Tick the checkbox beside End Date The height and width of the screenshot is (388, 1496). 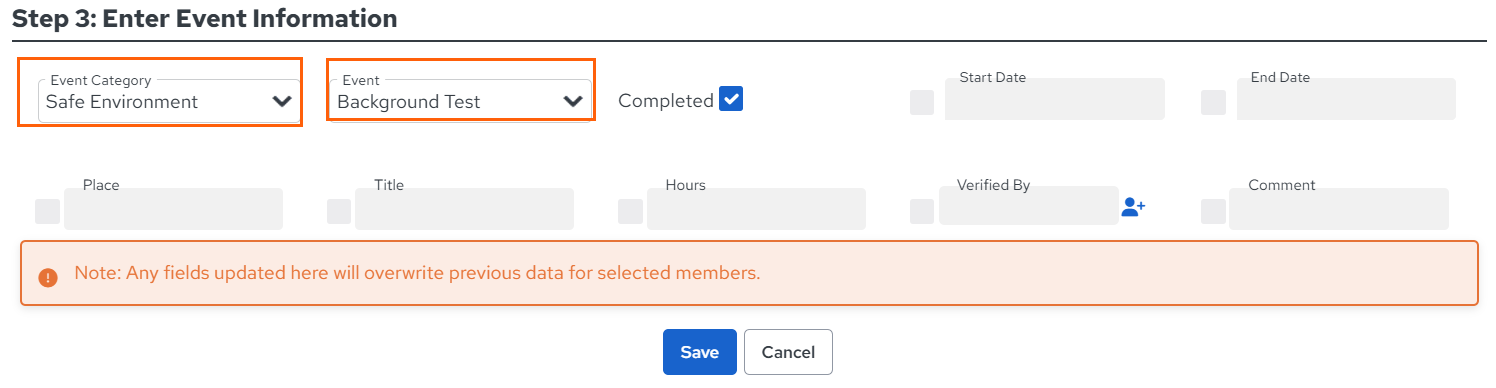pos(1213,102)
